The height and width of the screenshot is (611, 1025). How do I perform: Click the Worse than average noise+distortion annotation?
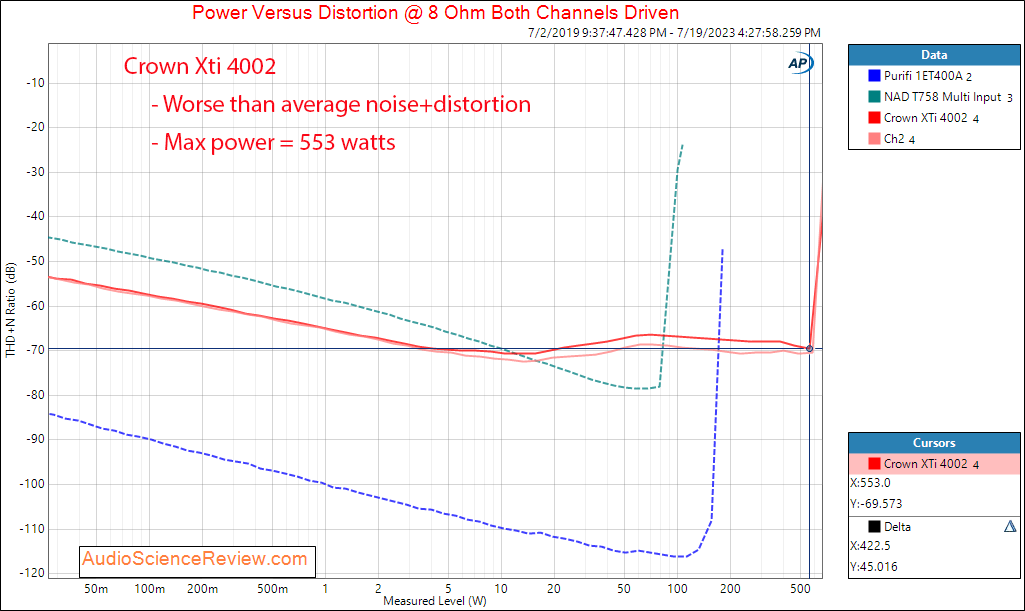click(x=341, y=105)
